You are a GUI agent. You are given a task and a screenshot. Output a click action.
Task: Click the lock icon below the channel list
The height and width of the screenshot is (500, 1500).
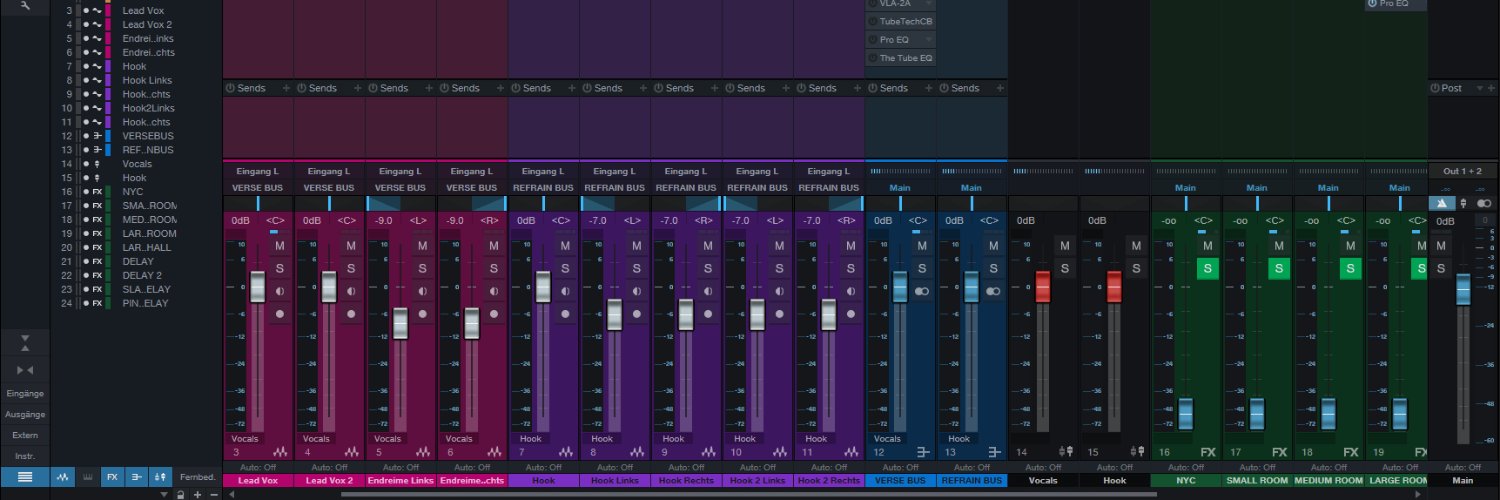180,494
